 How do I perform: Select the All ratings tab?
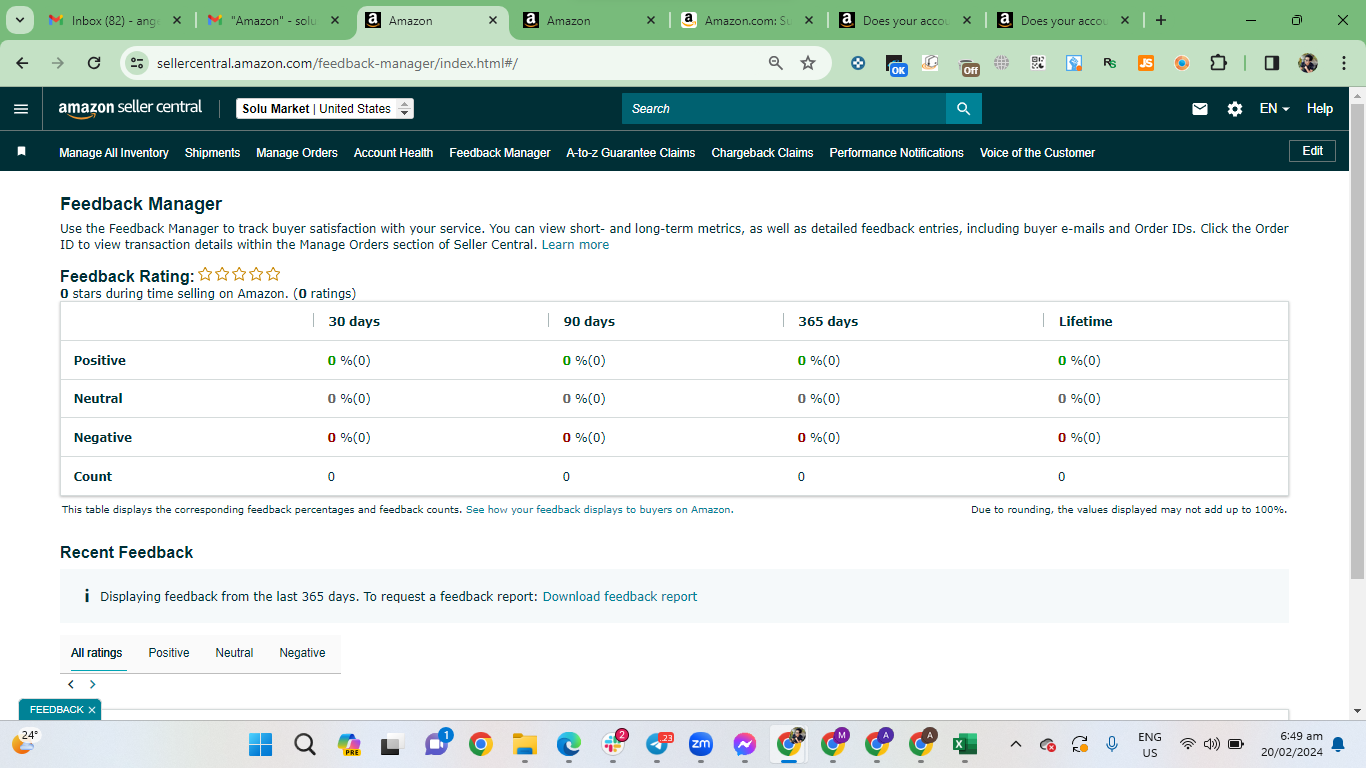coord(97,653)
